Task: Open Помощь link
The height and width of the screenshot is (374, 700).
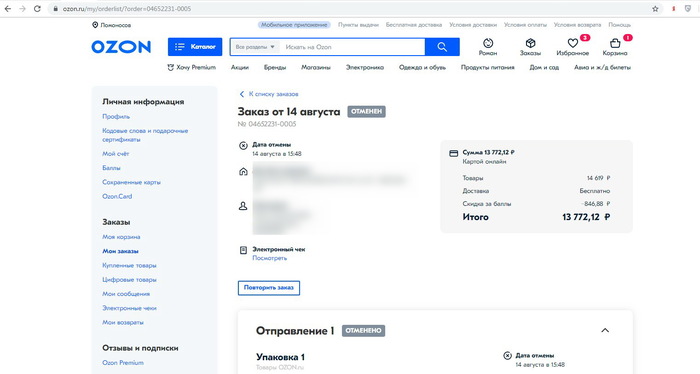Action: tap(620, 25)
